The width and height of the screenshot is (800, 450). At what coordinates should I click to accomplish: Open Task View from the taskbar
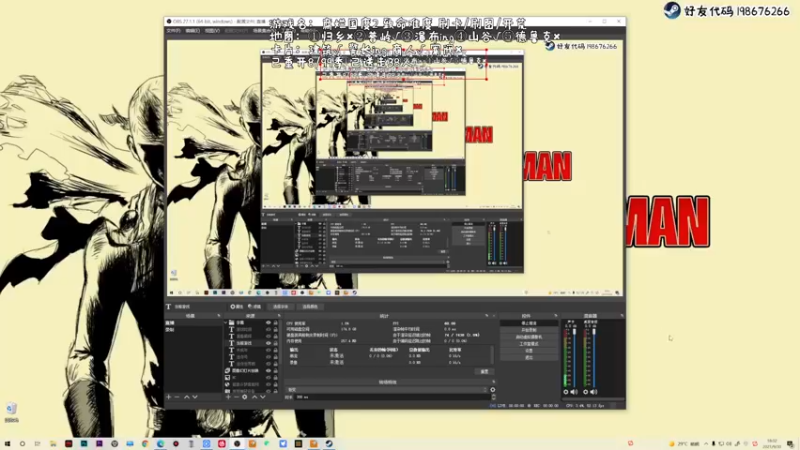click(37, 444)
